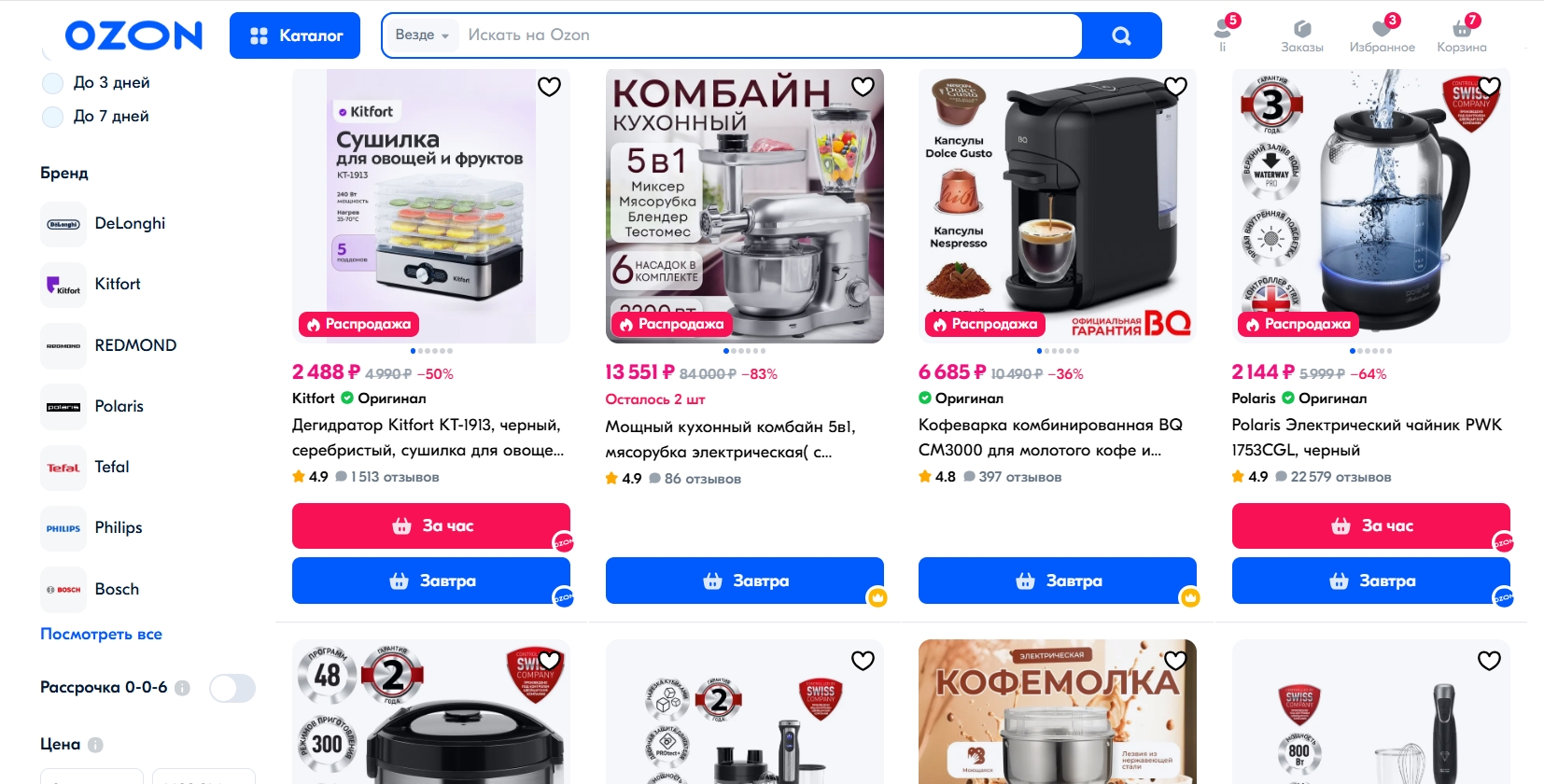Click the Ozon logo
The image size is (1544, 784).
(133, 35)
